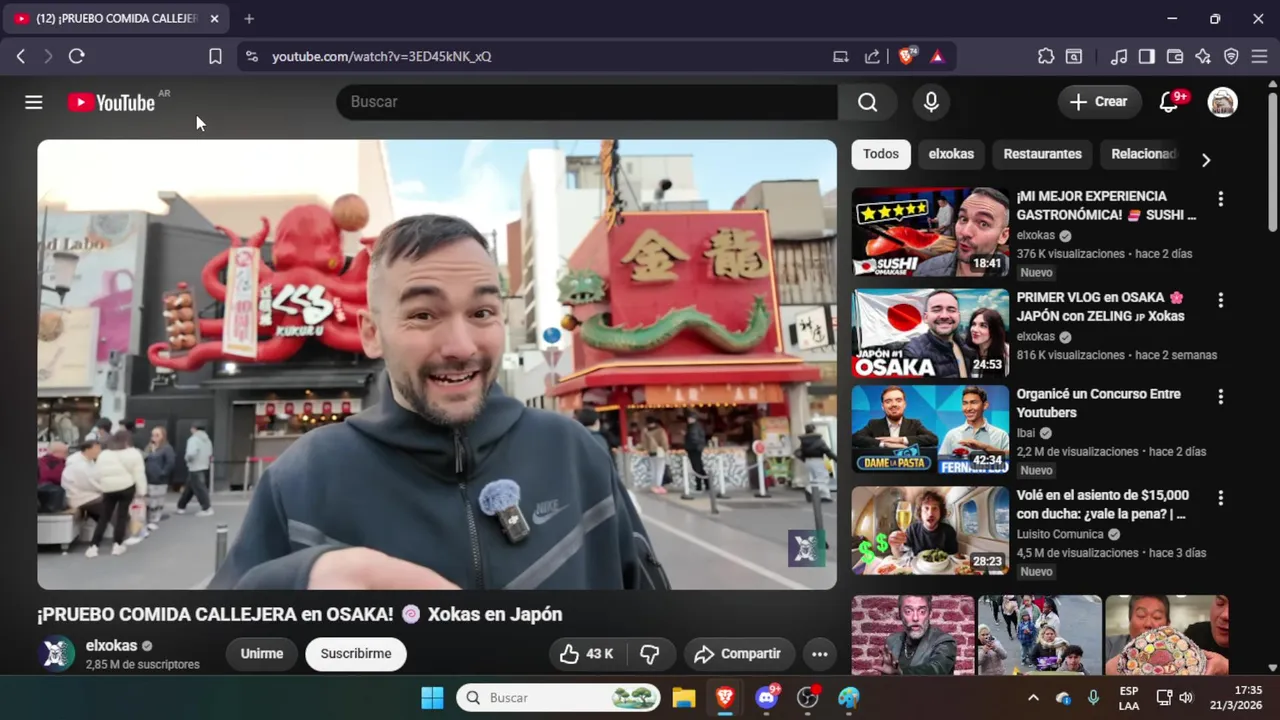
Task: Open File Explorer from the taskbar
Action: pos(683,698)
